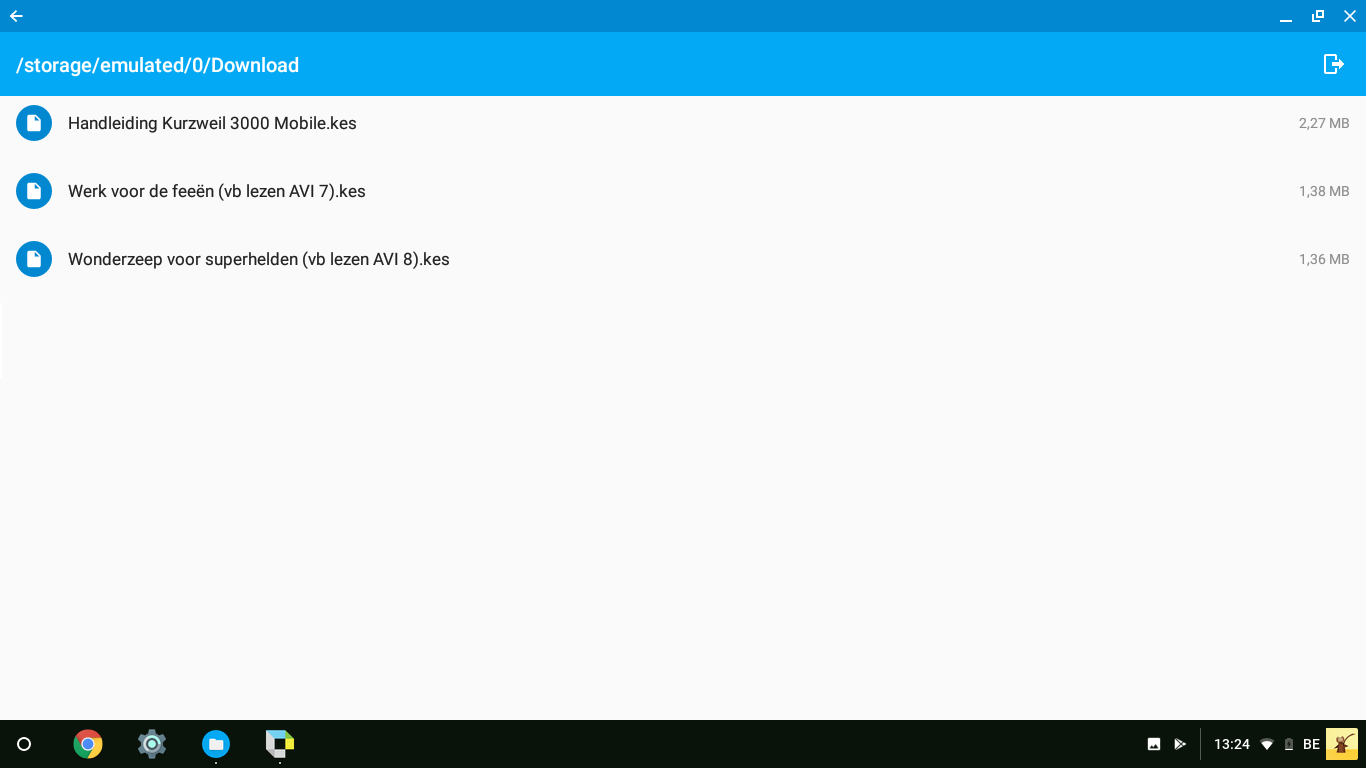
Task: Click the back arrow in the title bar
Action: 16,16
